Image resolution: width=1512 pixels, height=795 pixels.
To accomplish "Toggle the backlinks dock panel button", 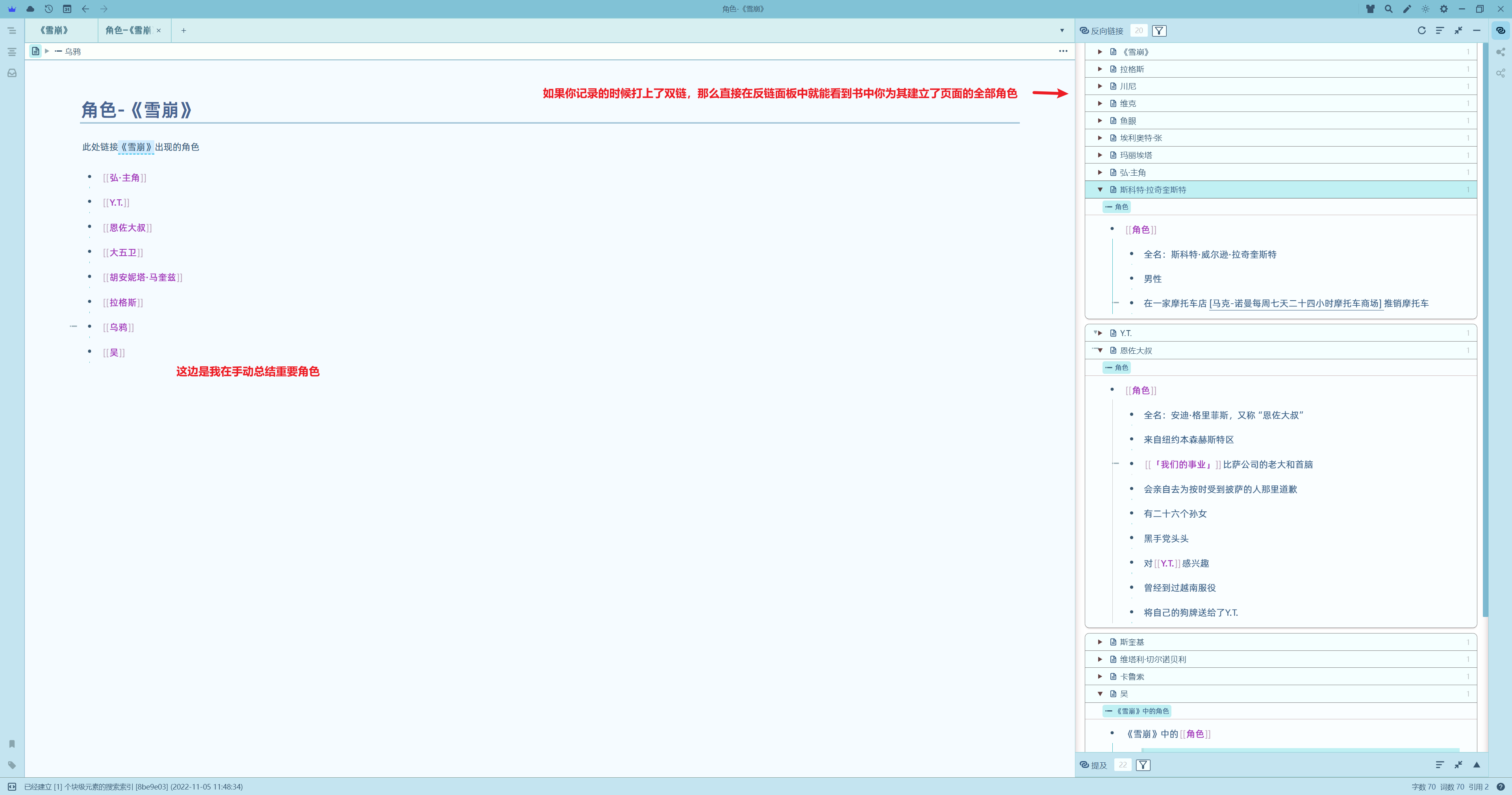I will click(x=1500, y=31).
